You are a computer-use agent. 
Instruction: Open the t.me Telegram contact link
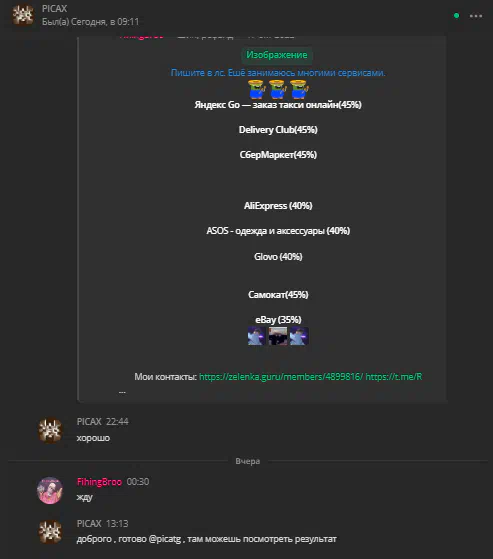(394, 376)
